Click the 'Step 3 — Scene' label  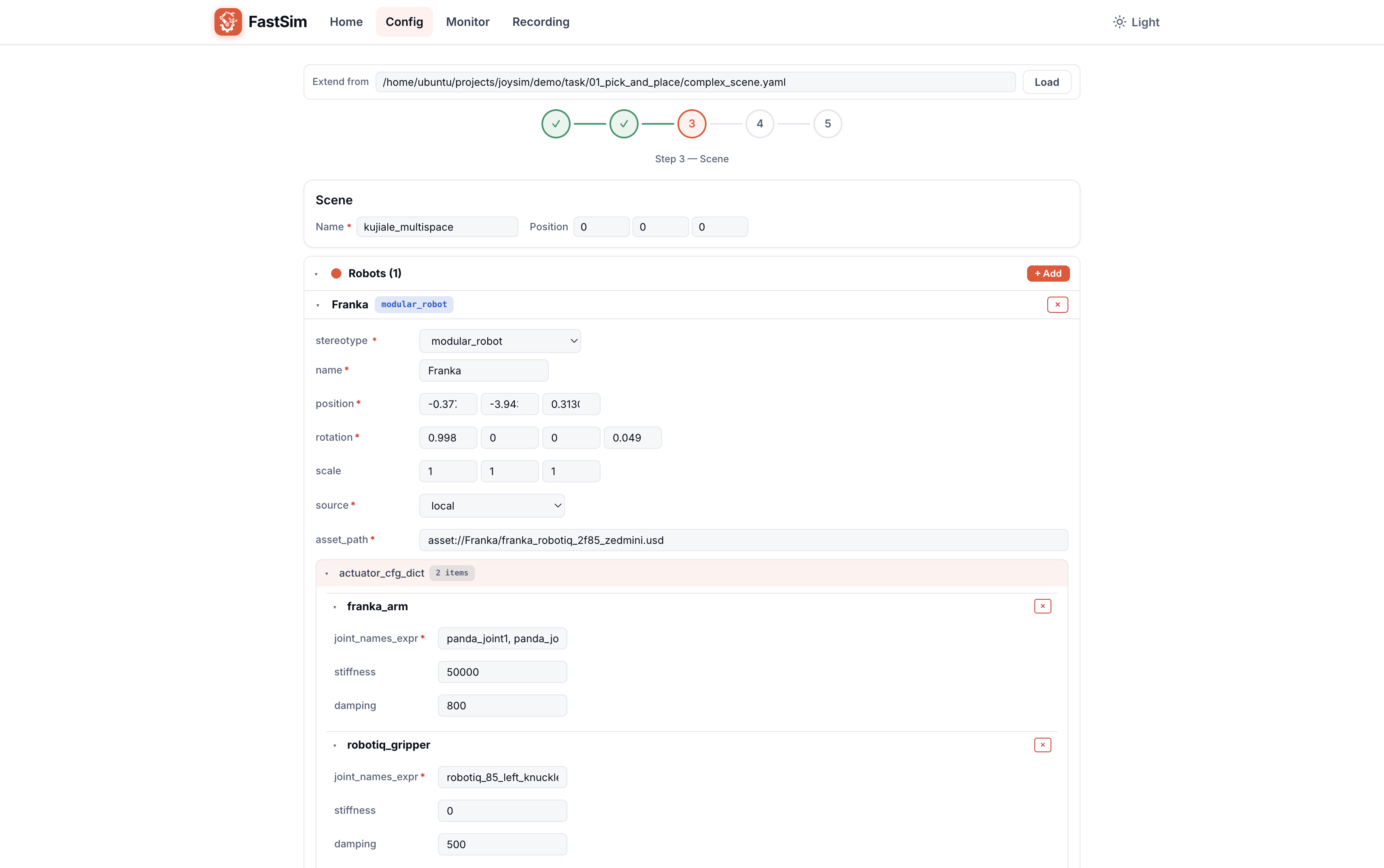click(x=692, y=159)
